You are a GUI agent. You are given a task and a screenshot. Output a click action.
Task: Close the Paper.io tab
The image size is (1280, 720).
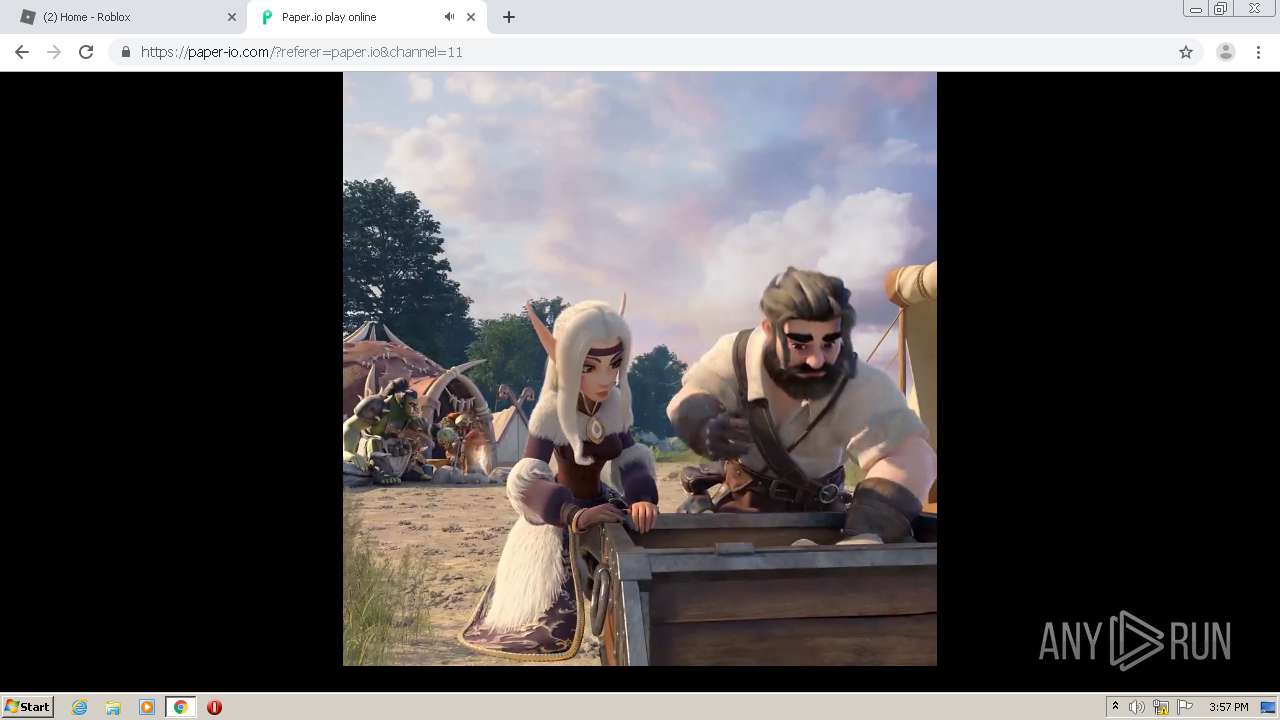(x=471, y=17)
